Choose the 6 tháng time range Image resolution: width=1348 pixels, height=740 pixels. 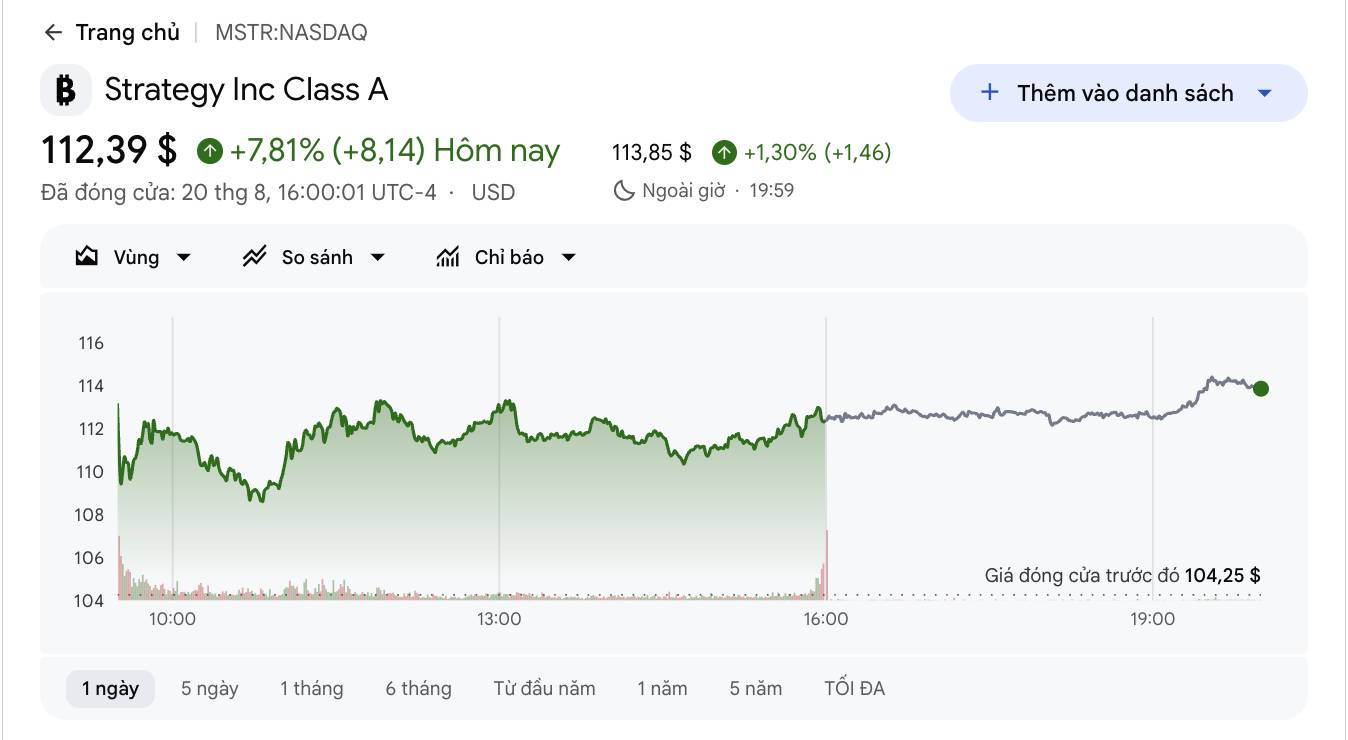pos(419,688)
